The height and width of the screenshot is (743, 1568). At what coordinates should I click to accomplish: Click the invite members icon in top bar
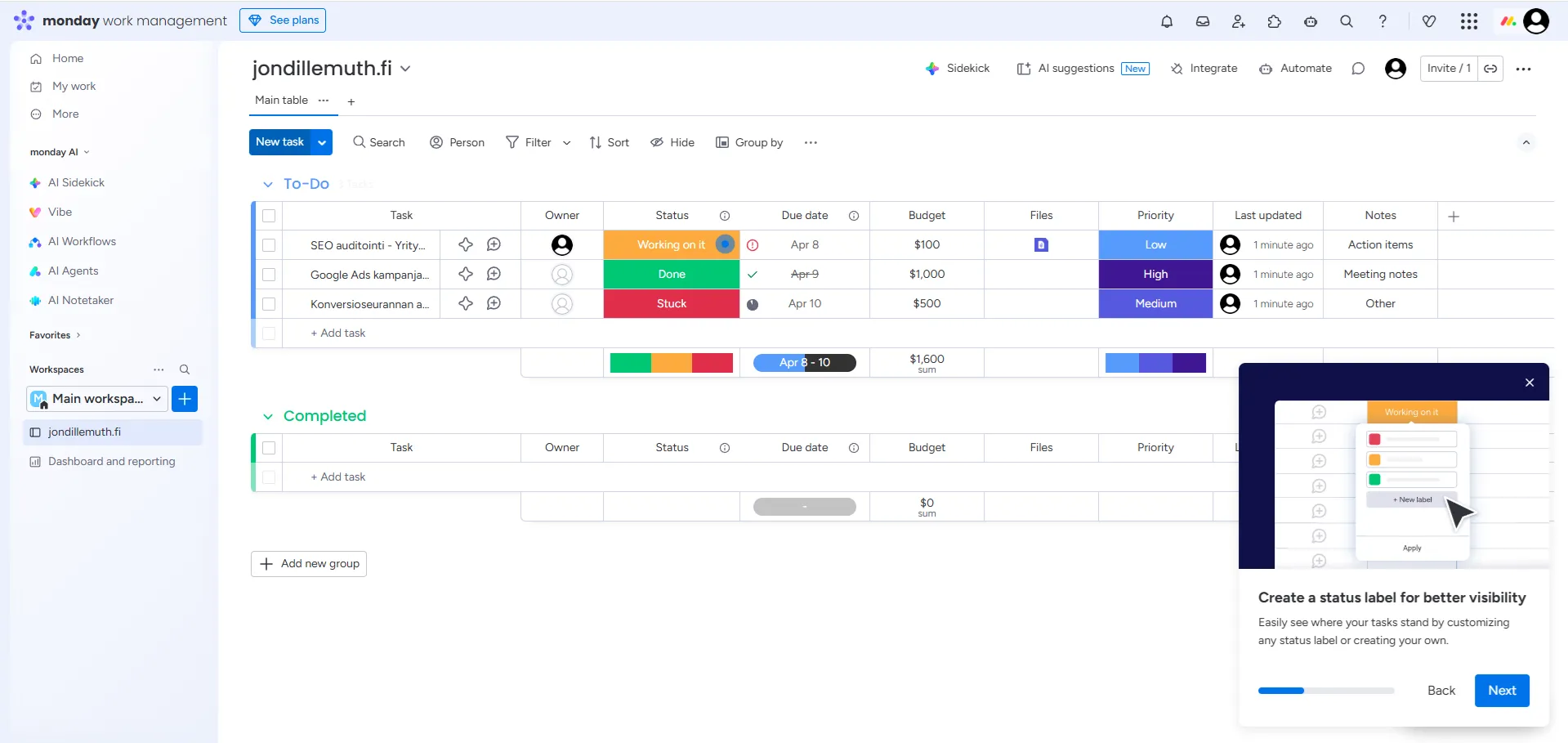[1239, 21]
